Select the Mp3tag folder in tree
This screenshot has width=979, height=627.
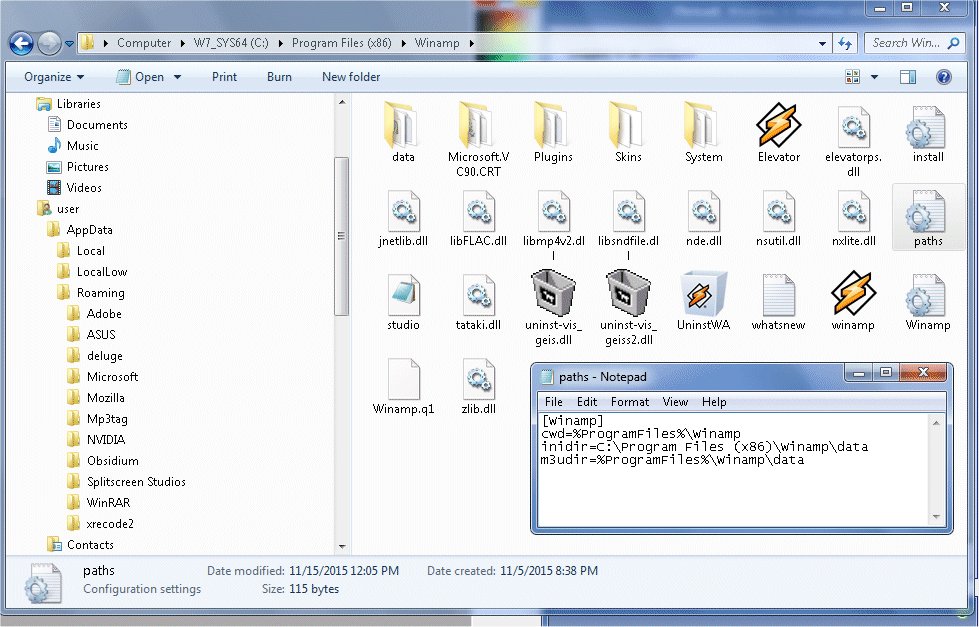[x=97, y=418]
